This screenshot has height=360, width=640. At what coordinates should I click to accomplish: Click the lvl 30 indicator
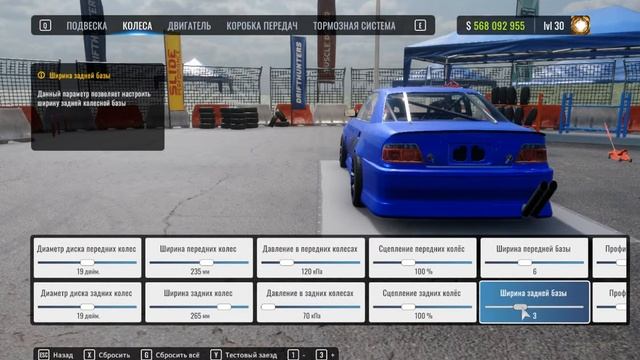(x=553, y=26)
